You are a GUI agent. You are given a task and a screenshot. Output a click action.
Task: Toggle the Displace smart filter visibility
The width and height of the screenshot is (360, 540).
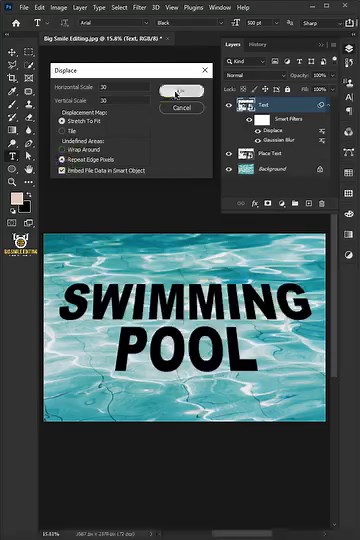pos(257,131)
